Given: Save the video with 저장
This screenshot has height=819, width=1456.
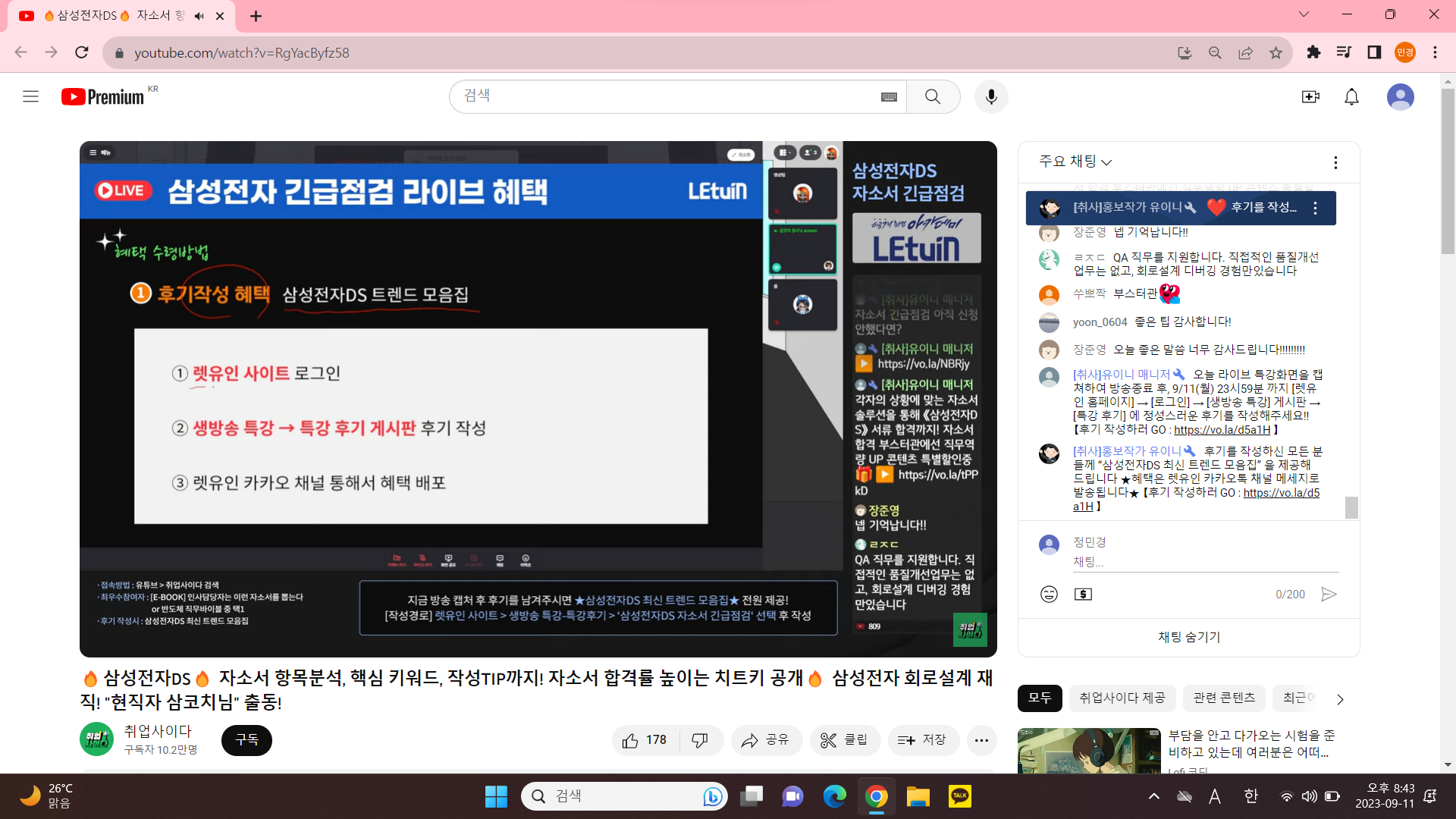Looking at the screenshot, I should pyautogui.click(x=923, y=740).
